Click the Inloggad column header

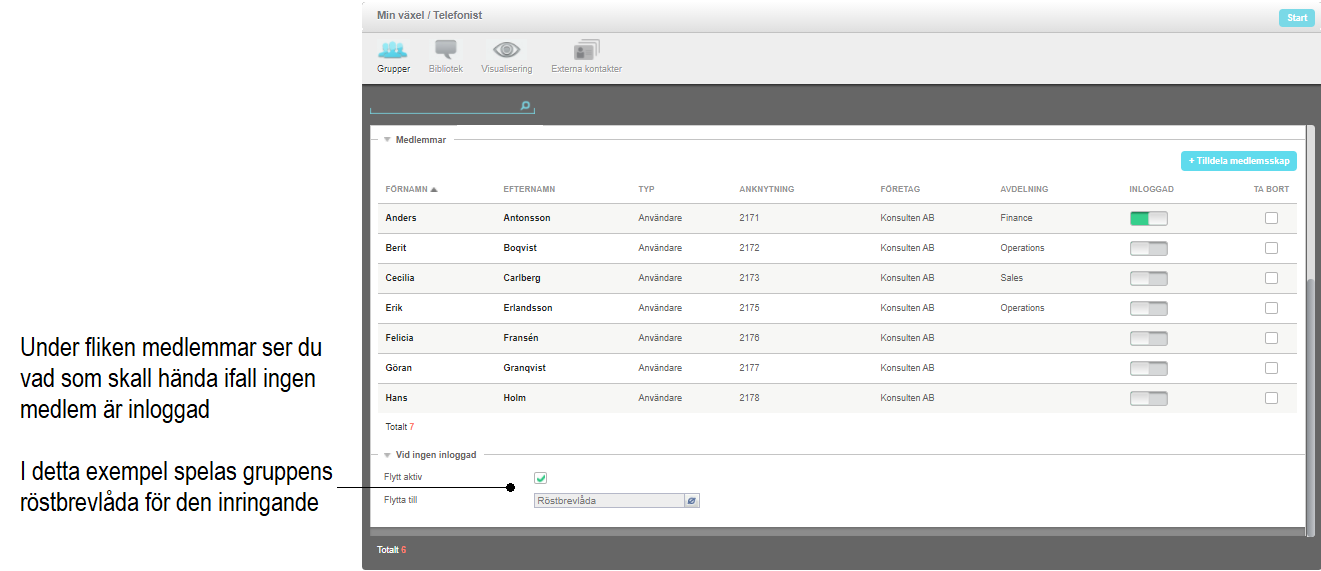tap(1151, 189)
